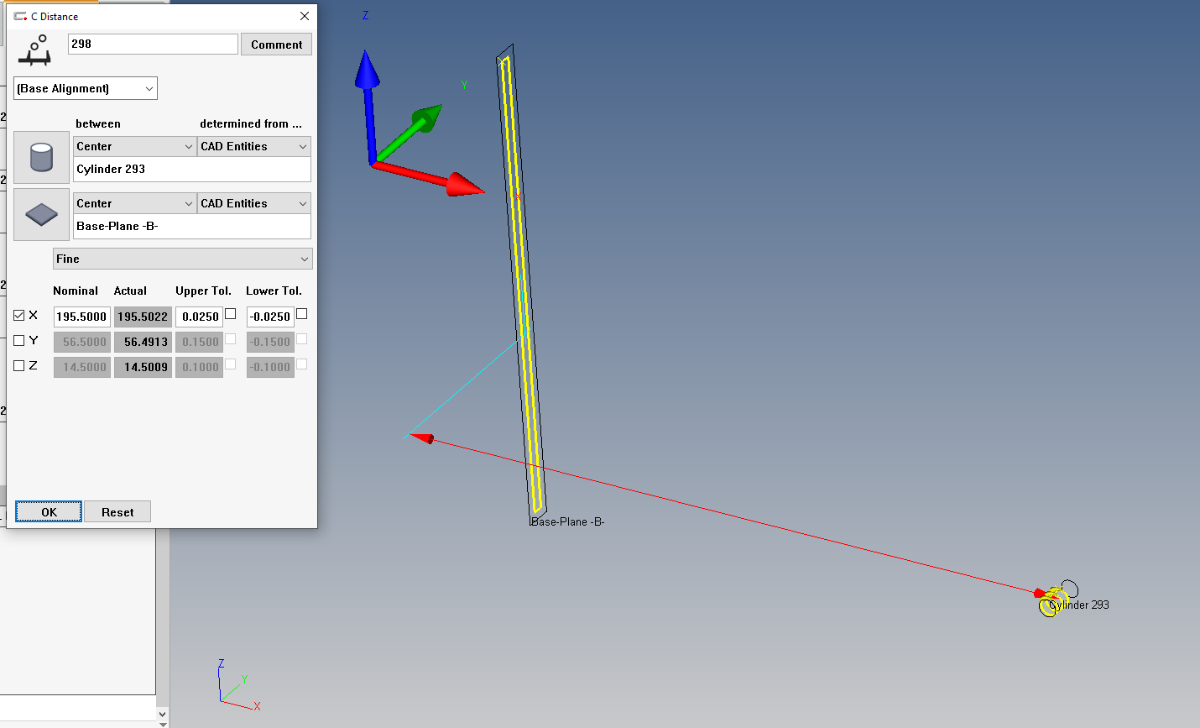1200x728 pixels.
Task: Click X nominal field 195.5000
Action: tap(81, 316)
